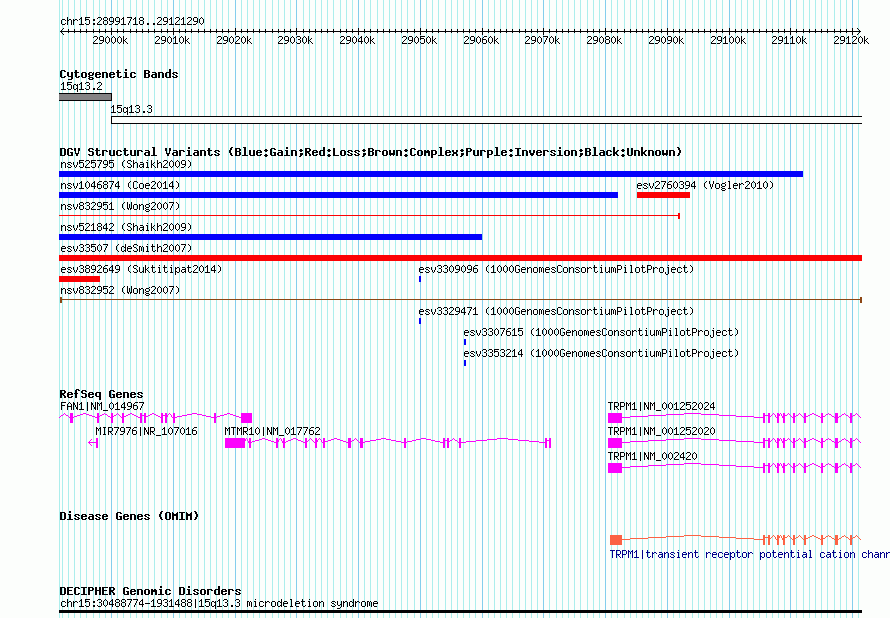Click the nsv525795 (Shaikh2009) label
890x618 pixels.
(x=126, y=164)
